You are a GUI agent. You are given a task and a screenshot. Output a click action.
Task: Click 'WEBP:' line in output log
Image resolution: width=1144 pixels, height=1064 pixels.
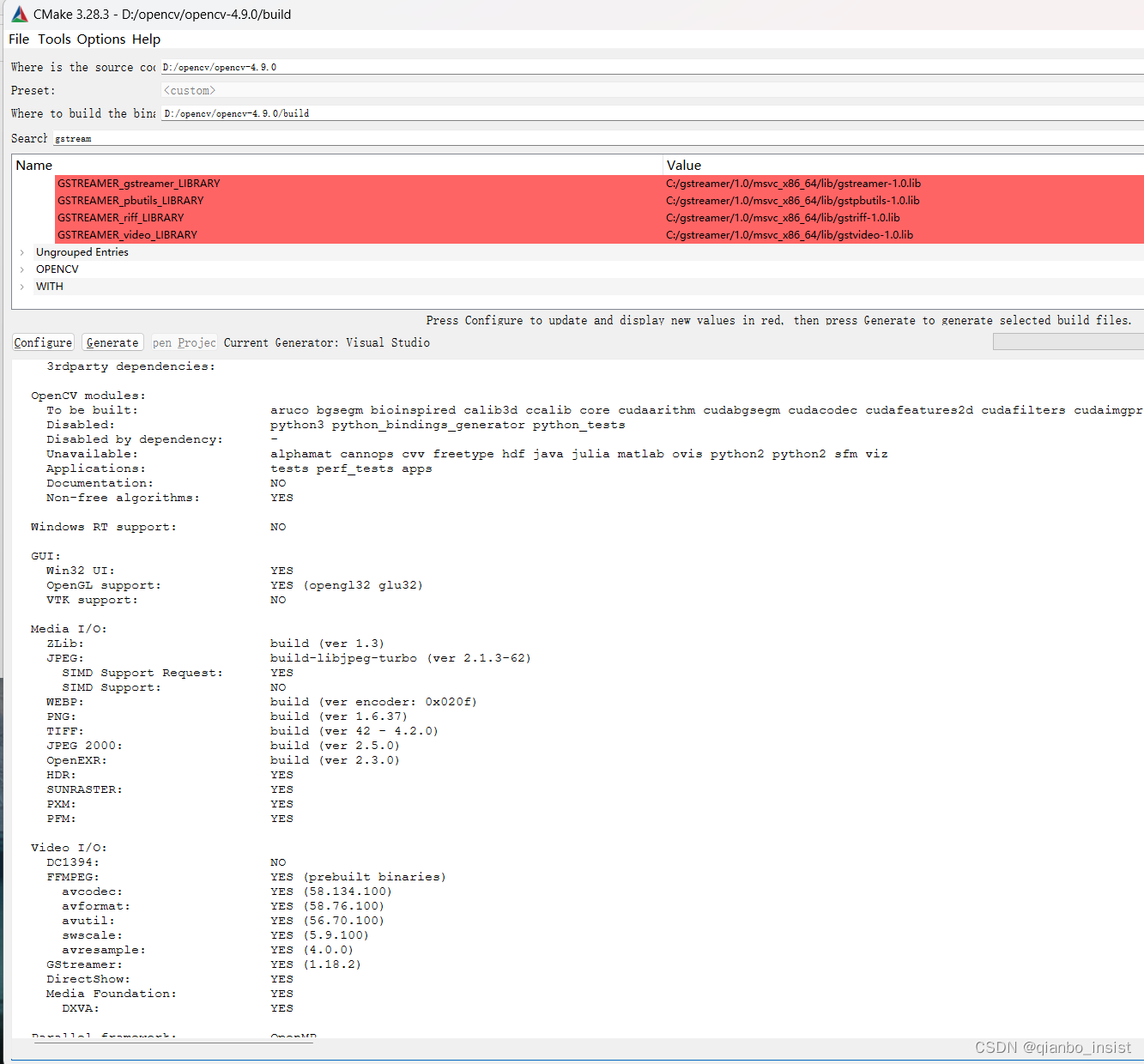tap(65, 702)
